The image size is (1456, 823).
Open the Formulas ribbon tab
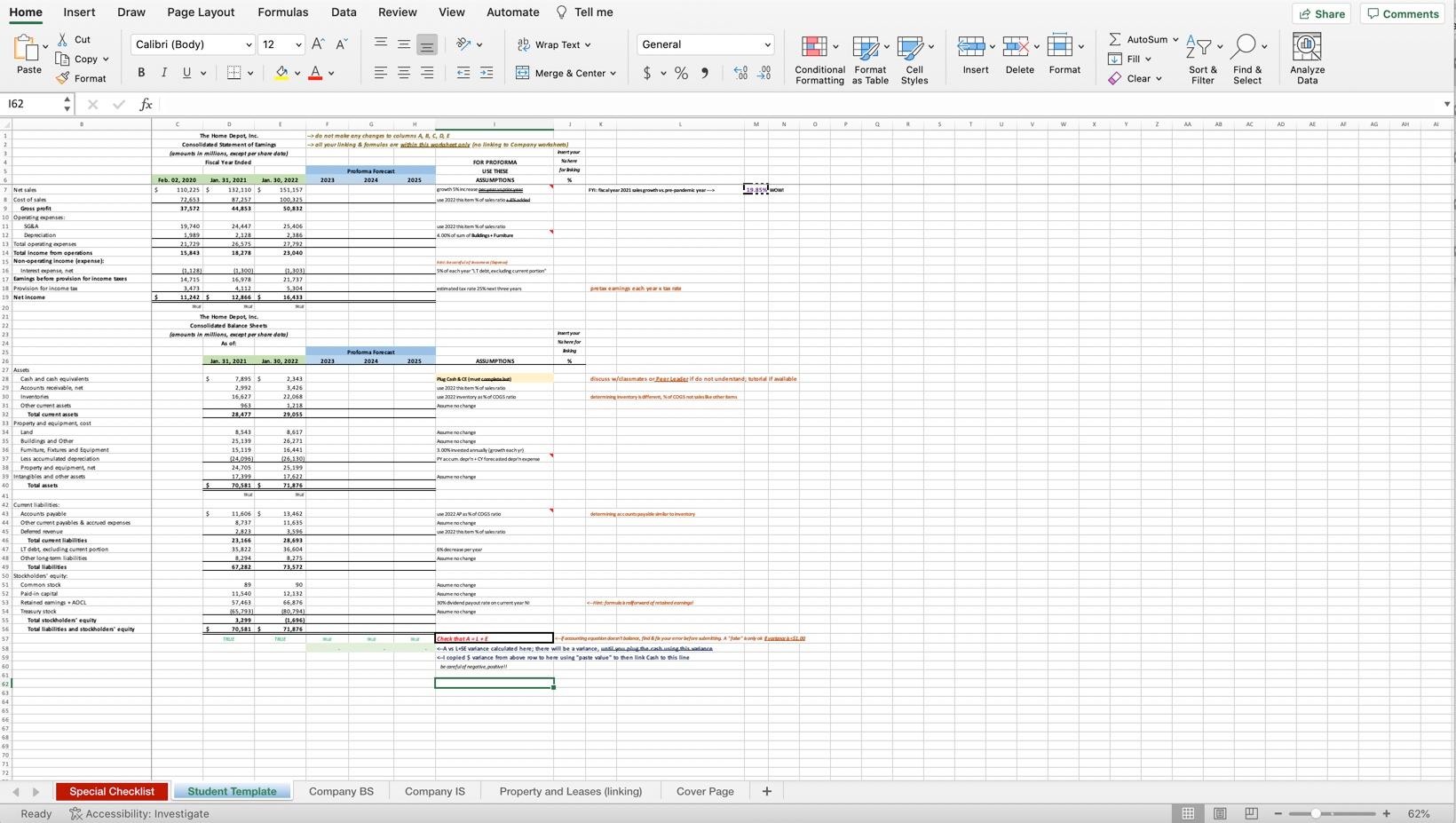[283, 12]
